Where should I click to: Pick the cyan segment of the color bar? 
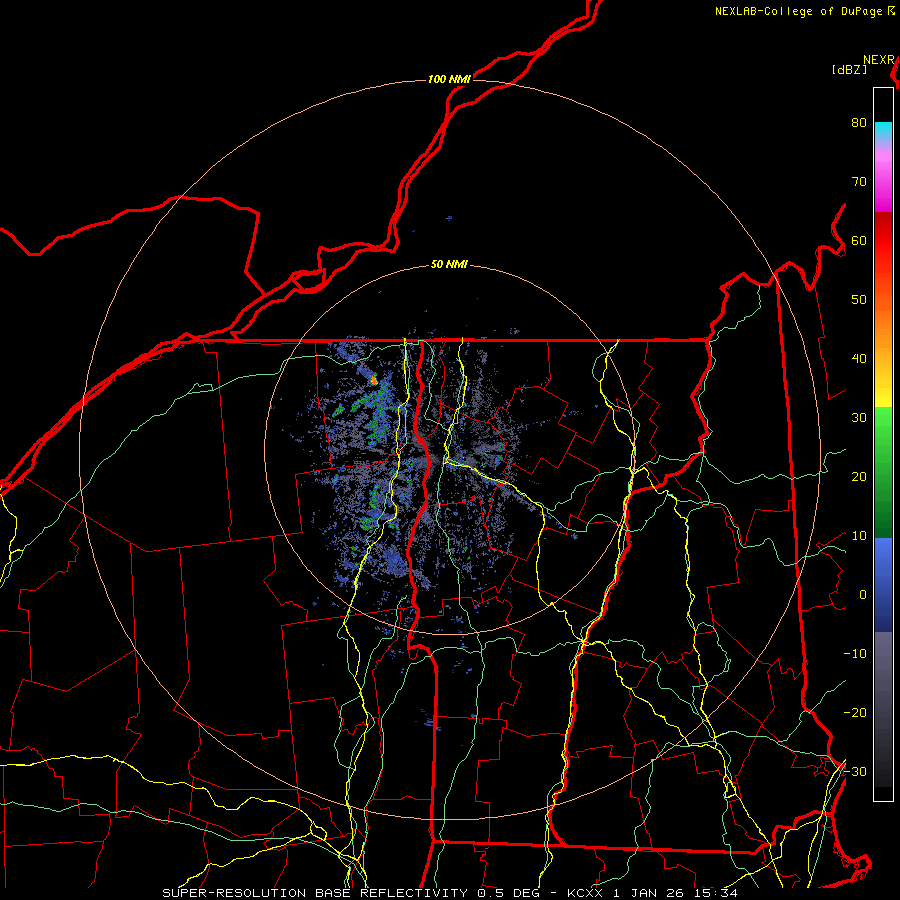[x=883, y=131]
